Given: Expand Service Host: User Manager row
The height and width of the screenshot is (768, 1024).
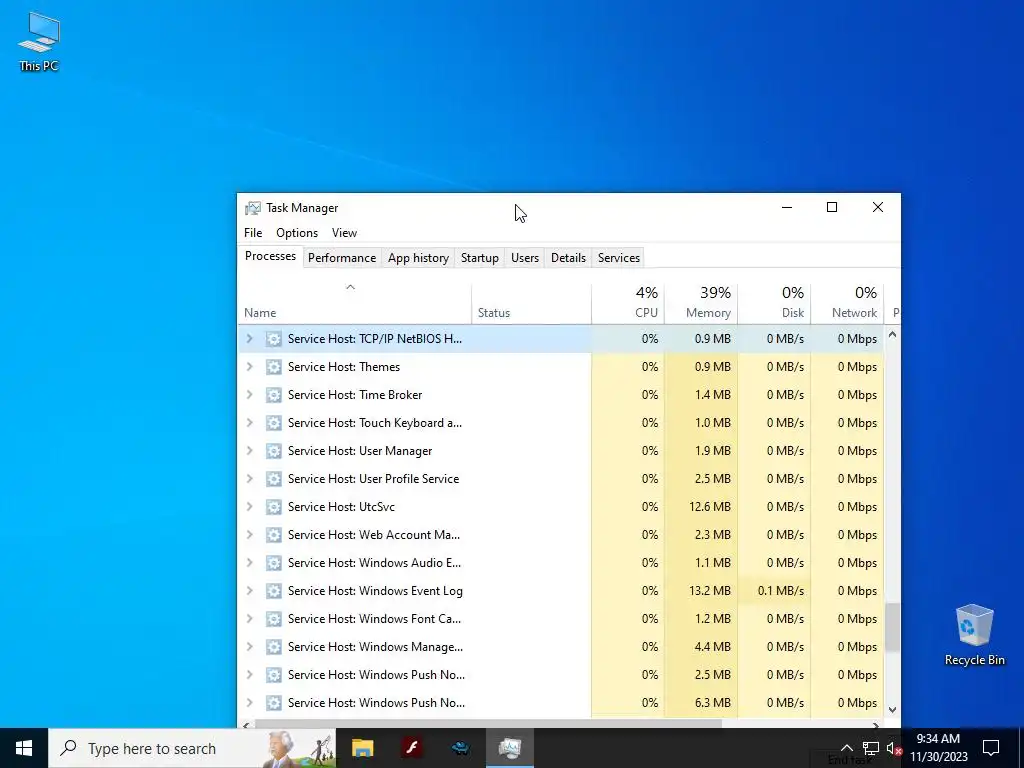Looking at the screenshot, I should pyautogui.click(x=249, y=451).
